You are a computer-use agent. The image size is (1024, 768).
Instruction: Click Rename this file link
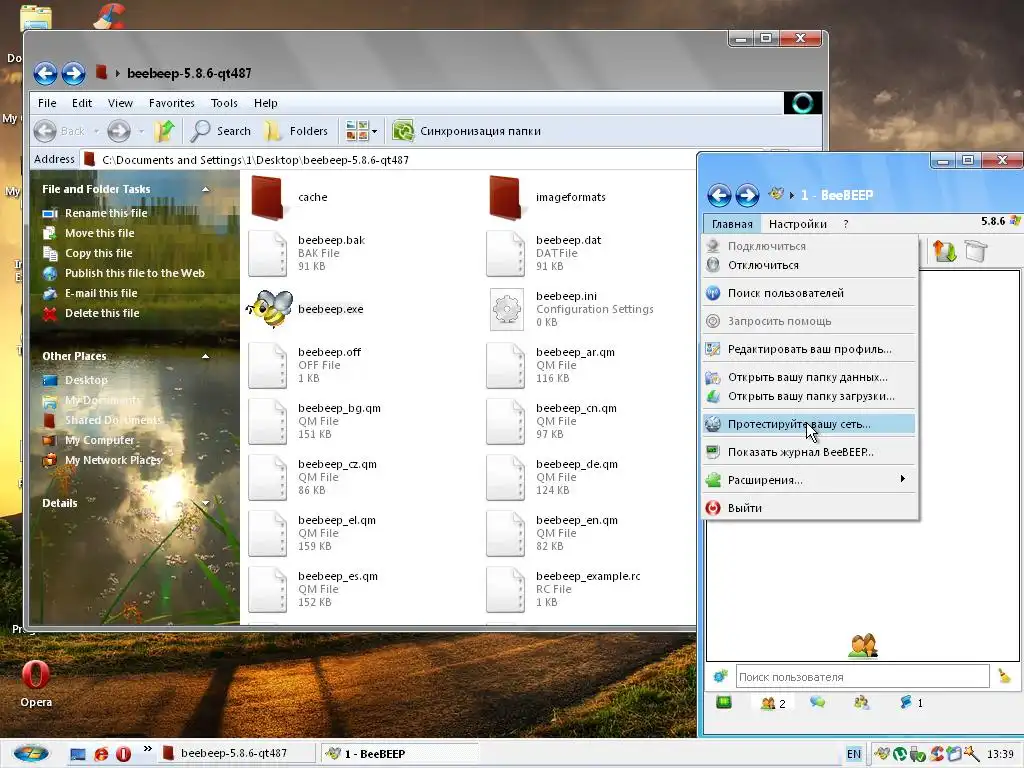point(106,213)
